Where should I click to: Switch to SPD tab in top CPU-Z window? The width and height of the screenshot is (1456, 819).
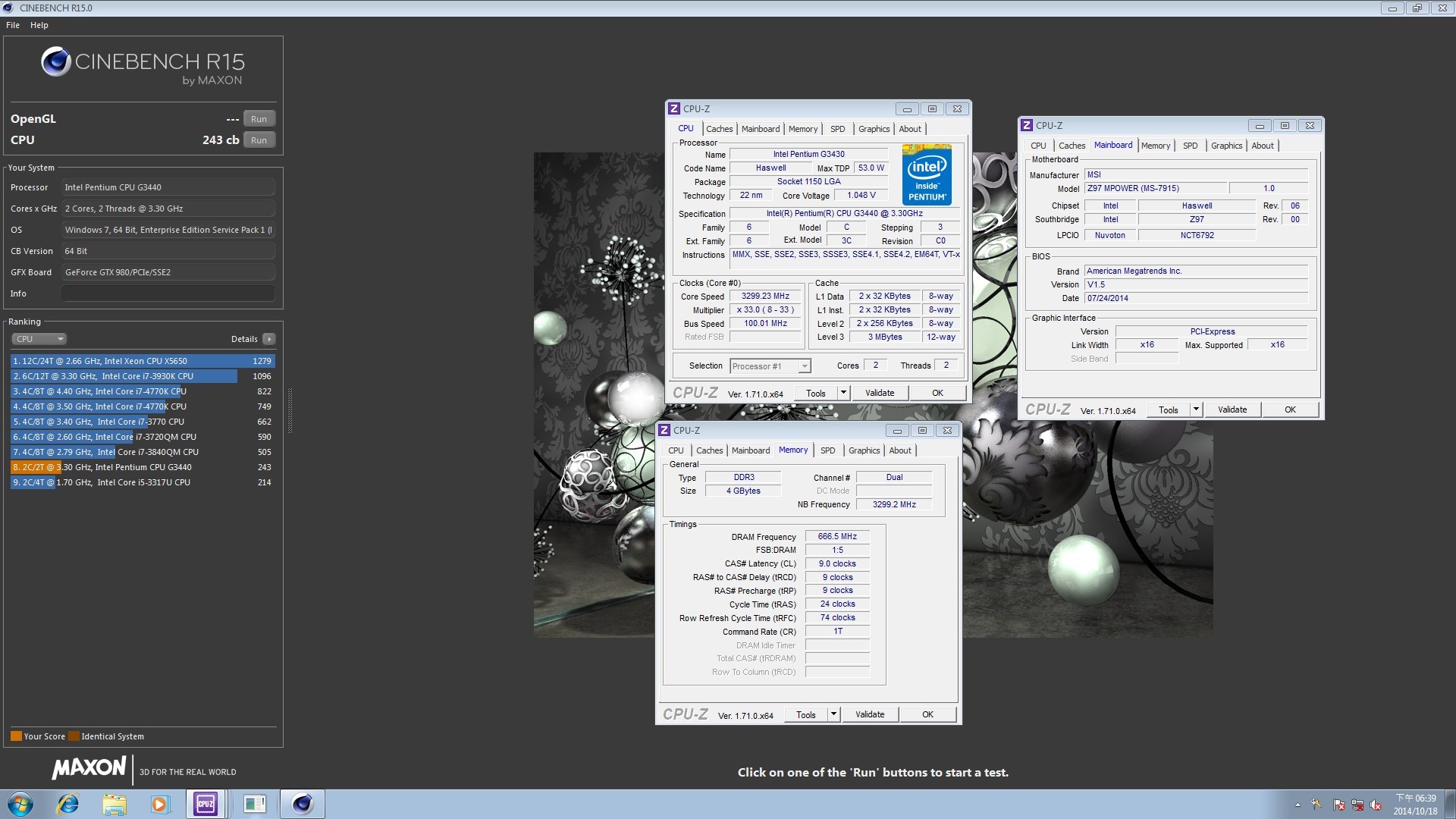837,129
